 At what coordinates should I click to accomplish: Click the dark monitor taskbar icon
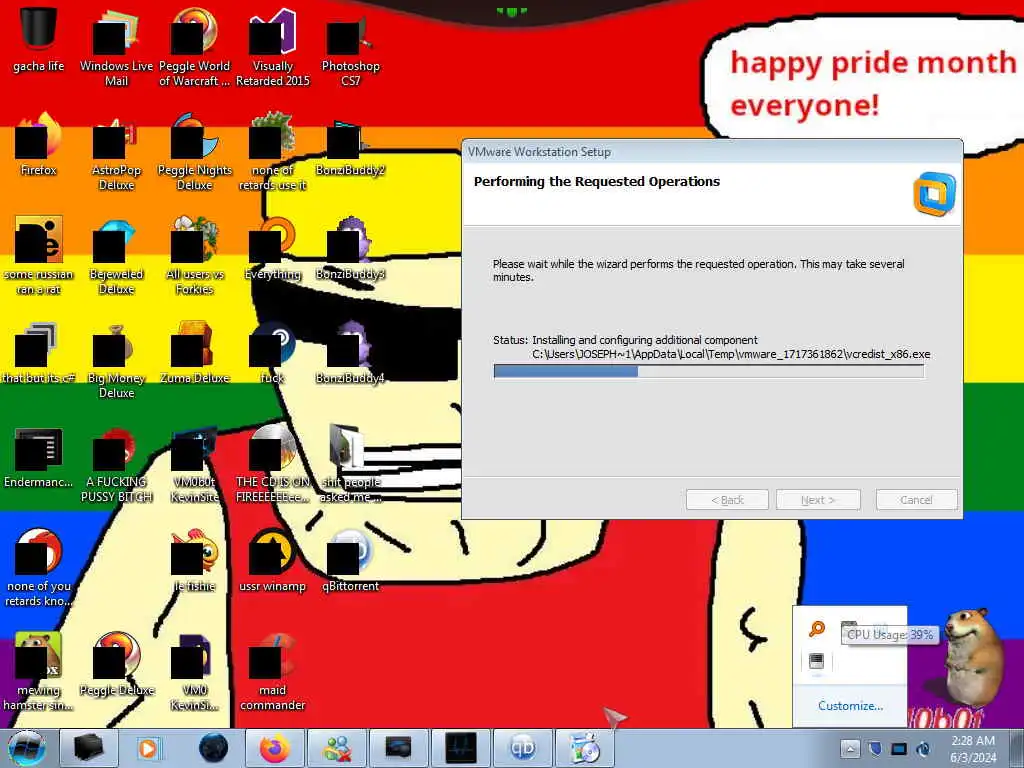pyautogui.click(x=399, y=748)
